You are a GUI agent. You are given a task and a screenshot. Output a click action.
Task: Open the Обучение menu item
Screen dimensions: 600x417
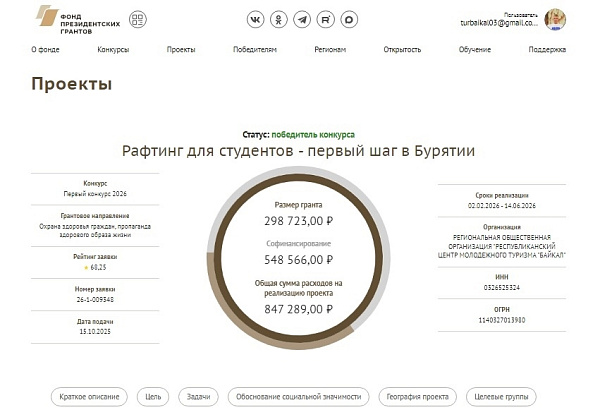click(x=475, y=49)
